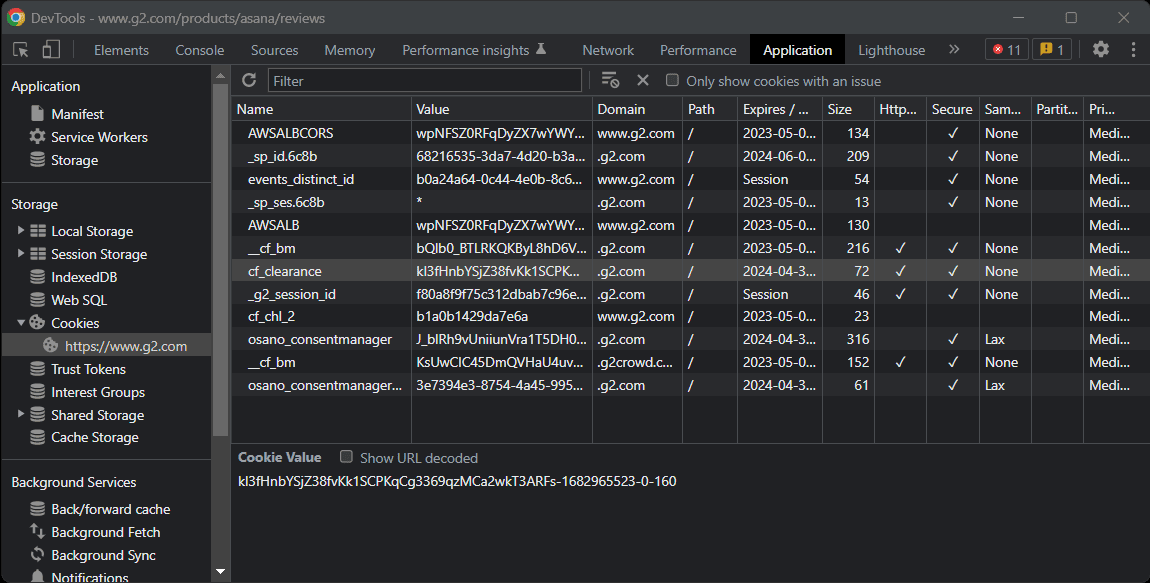
Task: Select the AWSALBCORS cookie row
Action: pos(690,133)
